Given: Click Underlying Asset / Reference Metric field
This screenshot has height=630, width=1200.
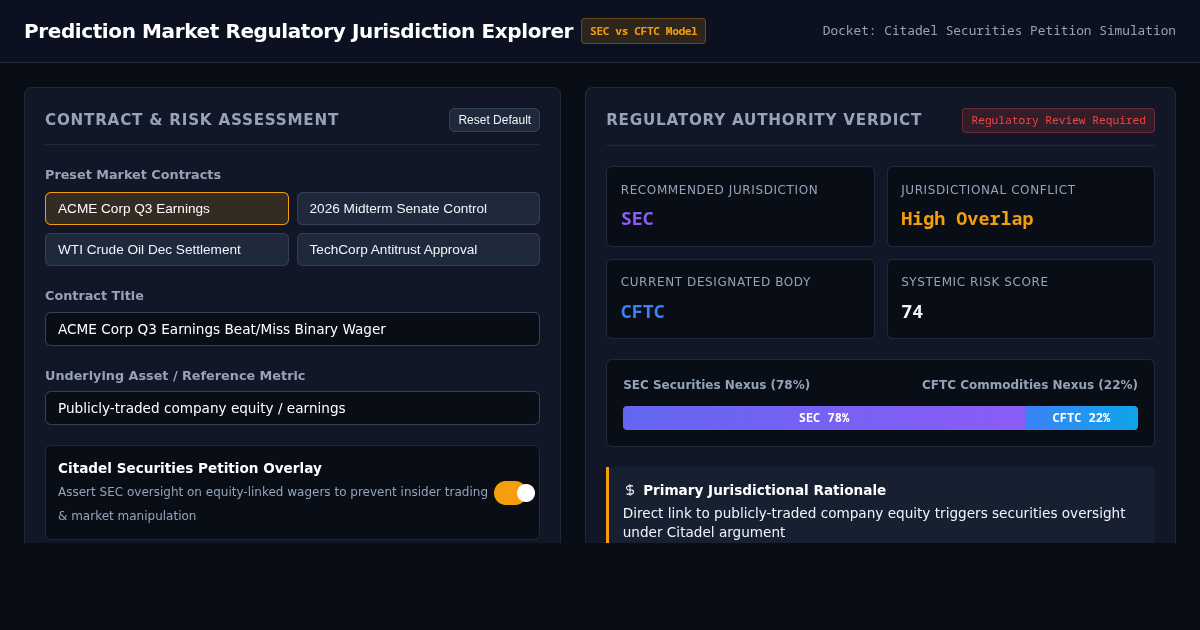Looking at the screenshot, I should pos(292,408).
